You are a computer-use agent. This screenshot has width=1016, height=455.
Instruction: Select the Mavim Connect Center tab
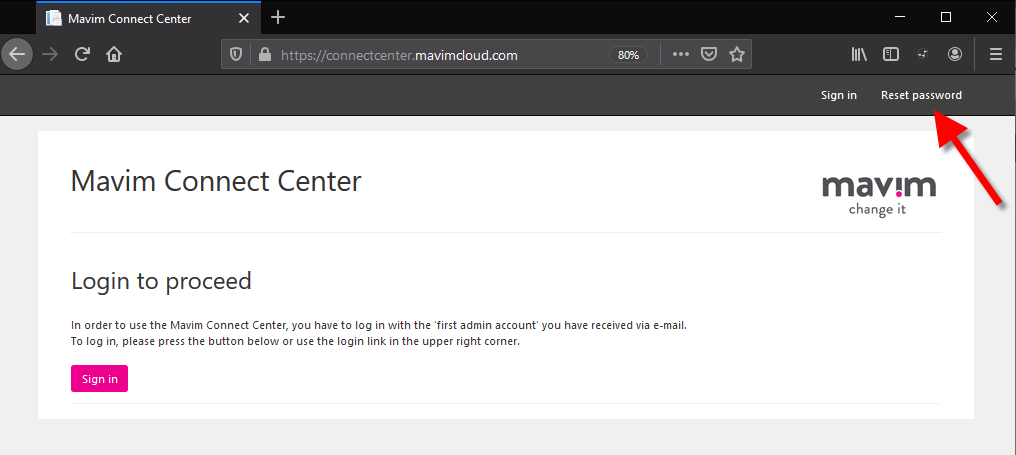tap(148, 18)
